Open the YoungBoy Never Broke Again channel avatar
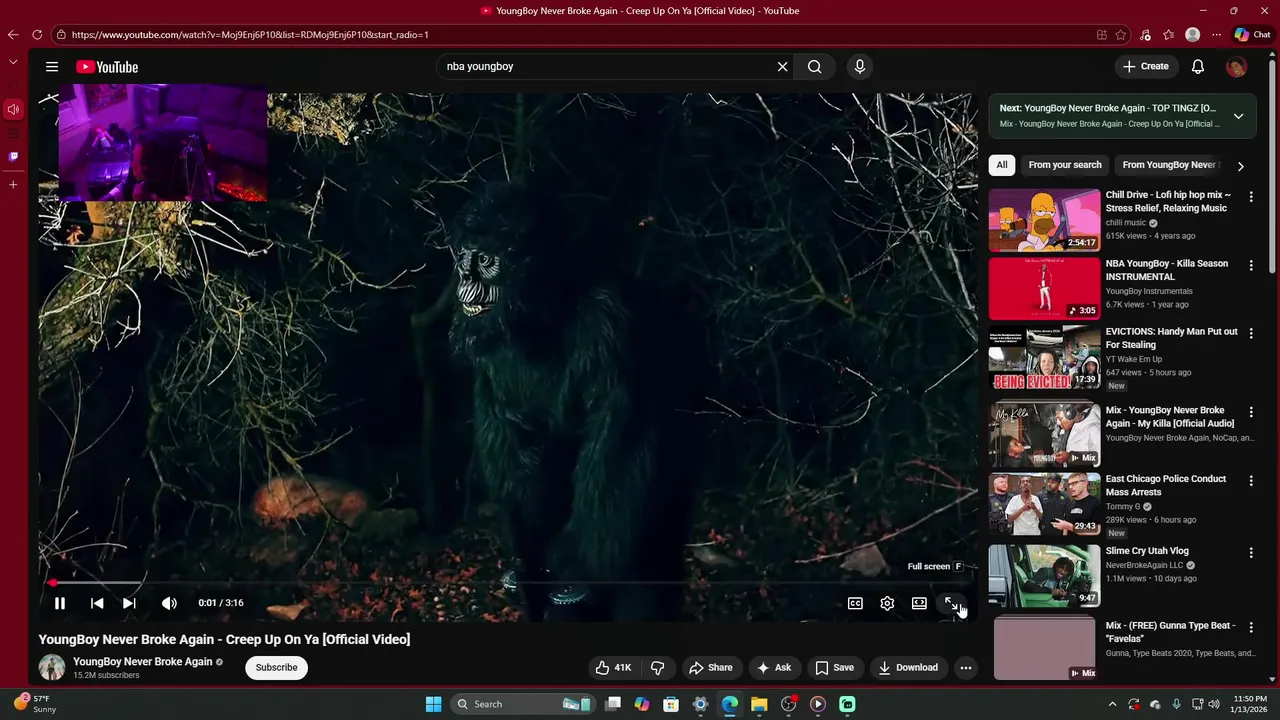The width and height of the screenshot is (1280, 720). coord(52,667)
